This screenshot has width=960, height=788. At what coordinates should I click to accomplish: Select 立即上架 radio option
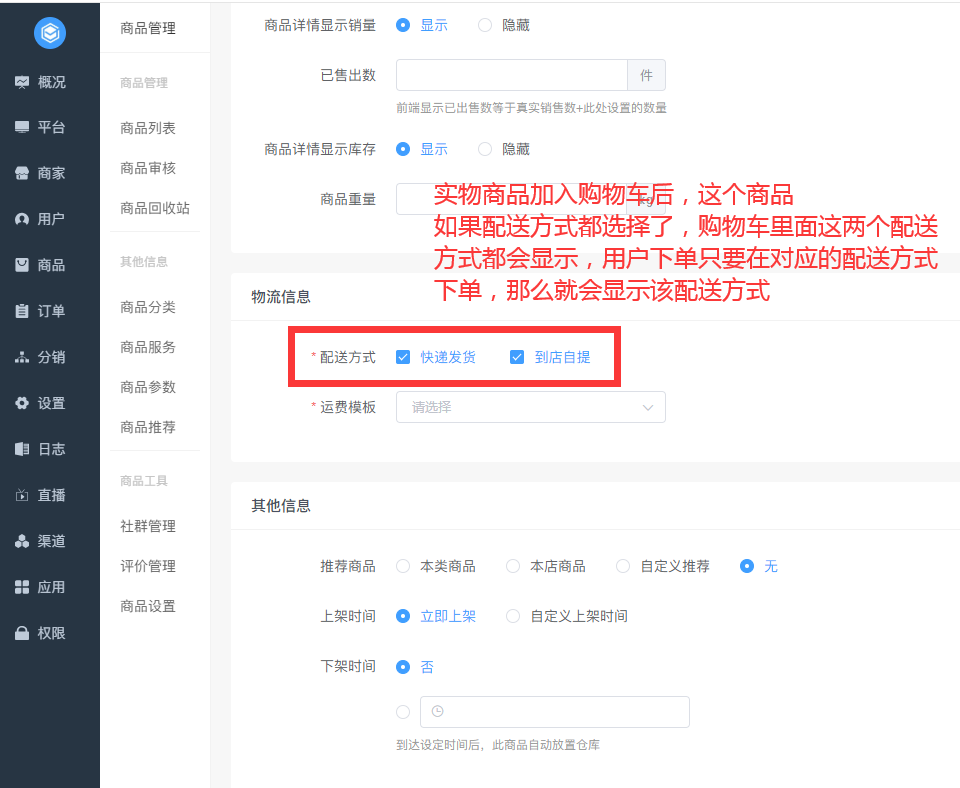click(x=403, y=616)
